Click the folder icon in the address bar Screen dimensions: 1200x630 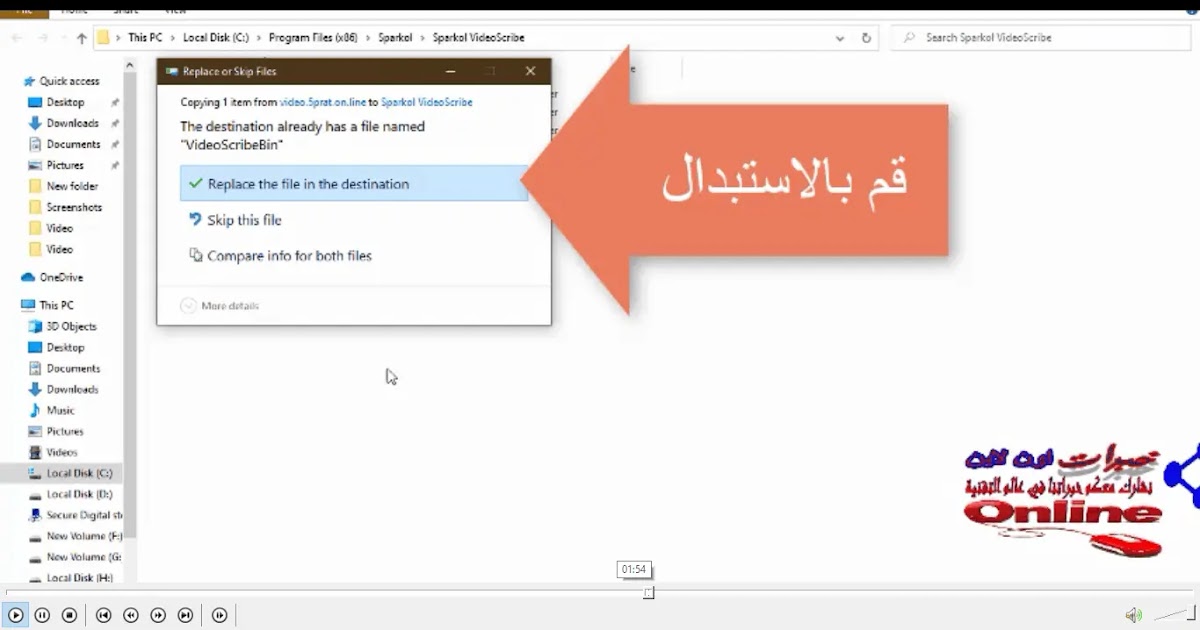click(102, 38)
